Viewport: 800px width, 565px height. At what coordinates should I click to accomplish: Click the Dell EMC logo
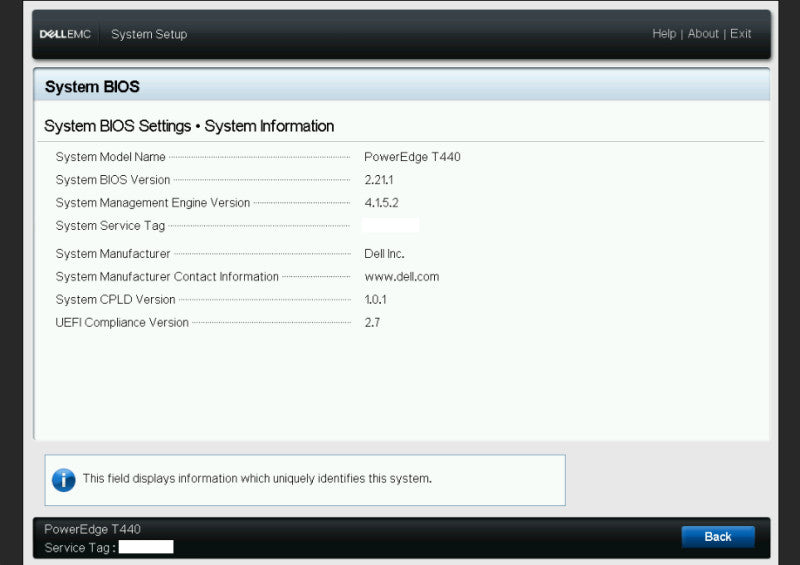pyautogui.click(x=65, y=34)
